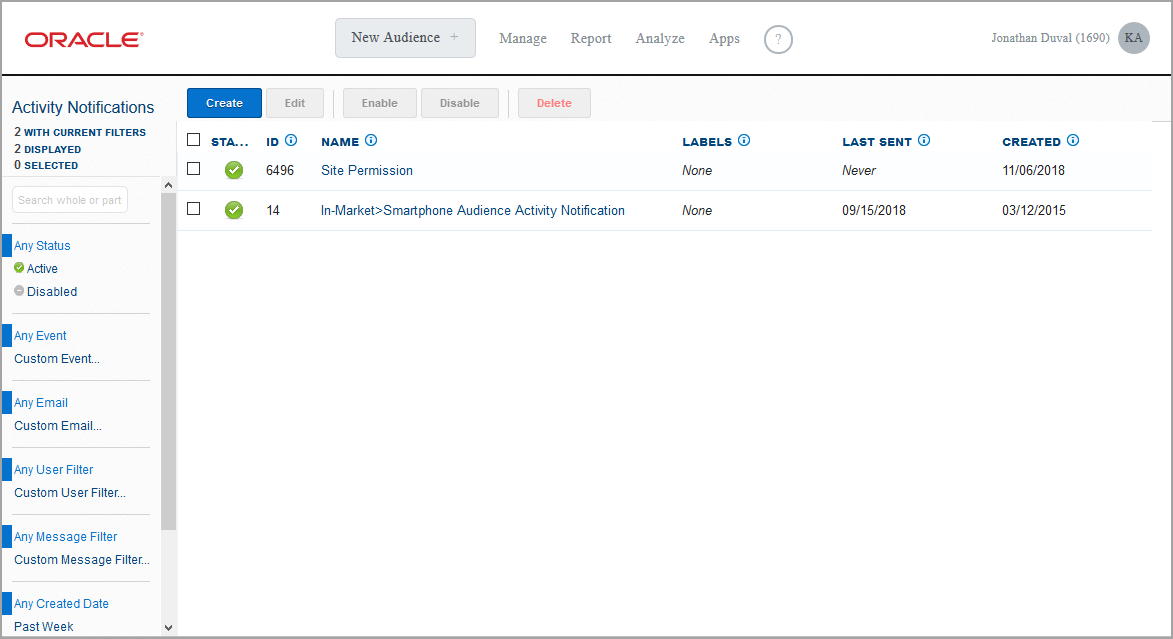Sort by the CREATED column header
Screen dimensions: 1173x639
tap(1032, 142)
